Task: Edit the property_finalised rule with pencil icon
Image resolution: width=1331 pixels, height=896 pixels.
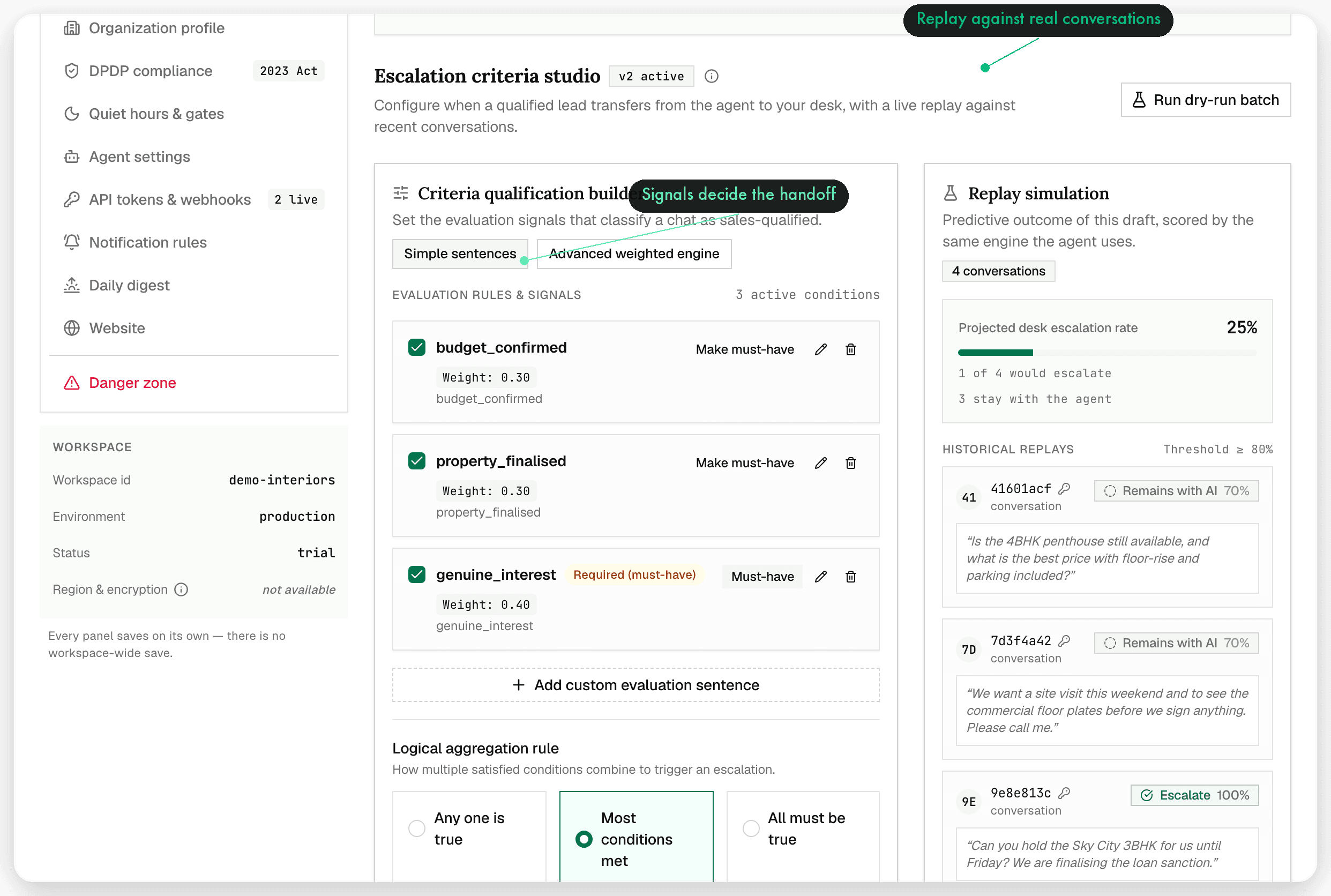Action: (x=821, y=463)
